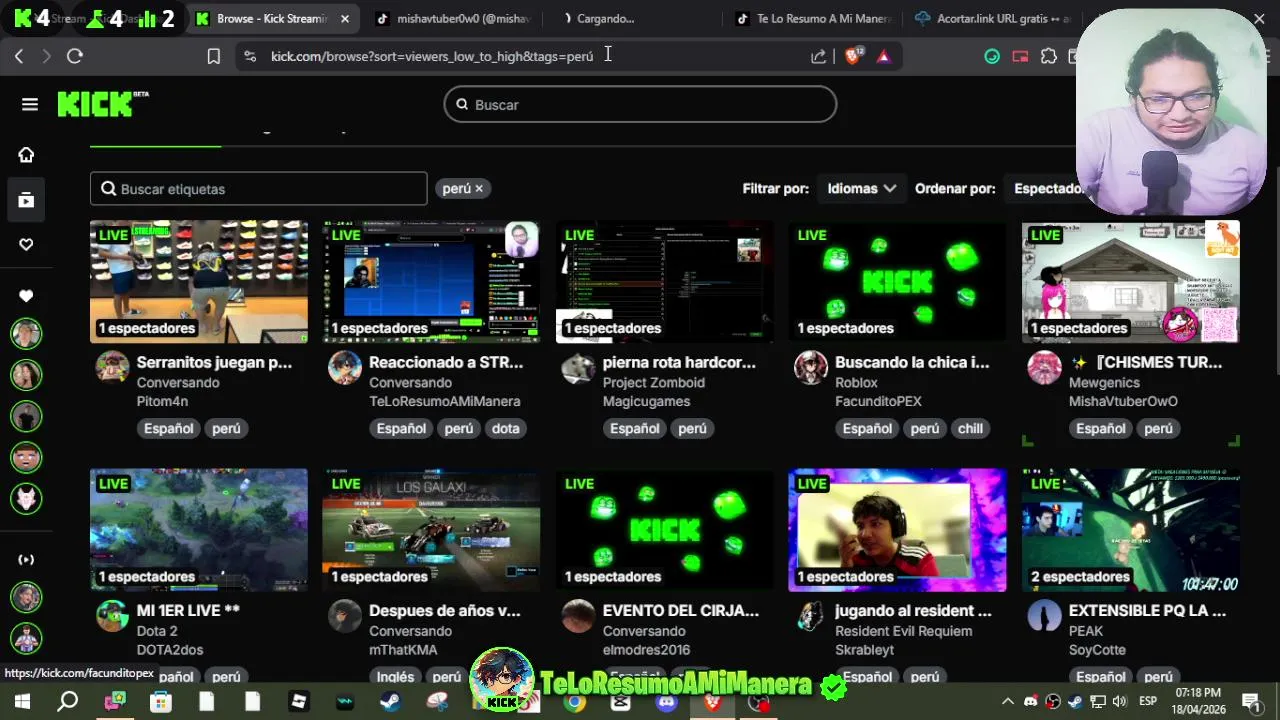1280x720 pixels.
Task: Open the Reaccionado a STR... stream title
Action: point(446,362)
